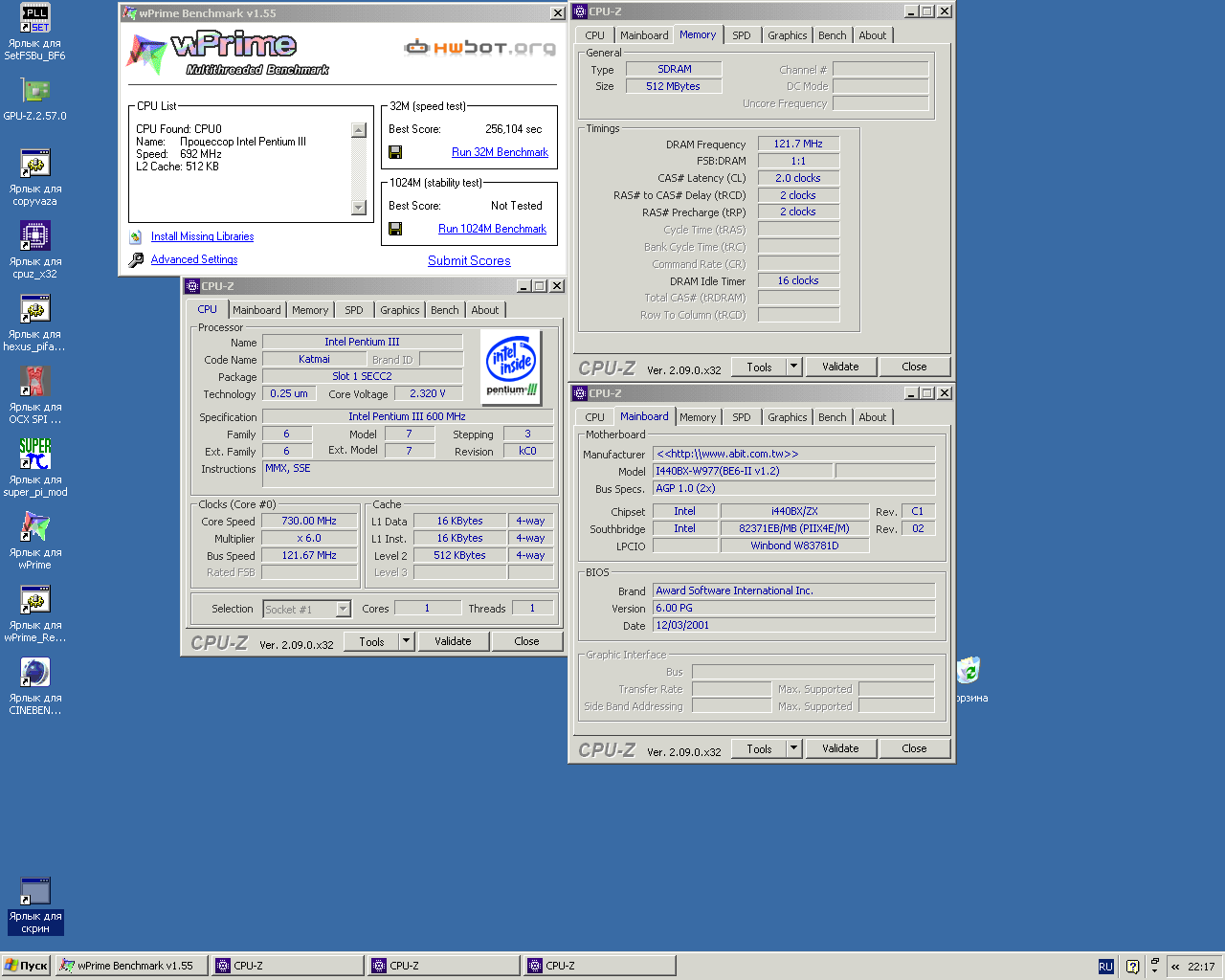Open the Start (Пуск) menu
This screenshot has height=980, width=1225.
click(x=26, y=966)
